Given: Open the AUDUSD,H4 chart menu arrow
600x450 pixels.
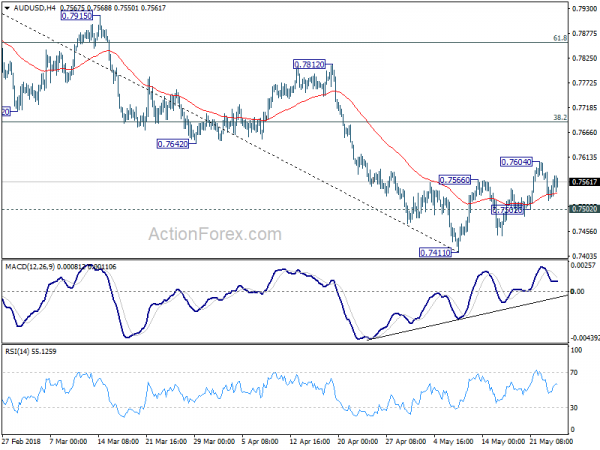Looking at the screenshot, I should tap(7, 8).
